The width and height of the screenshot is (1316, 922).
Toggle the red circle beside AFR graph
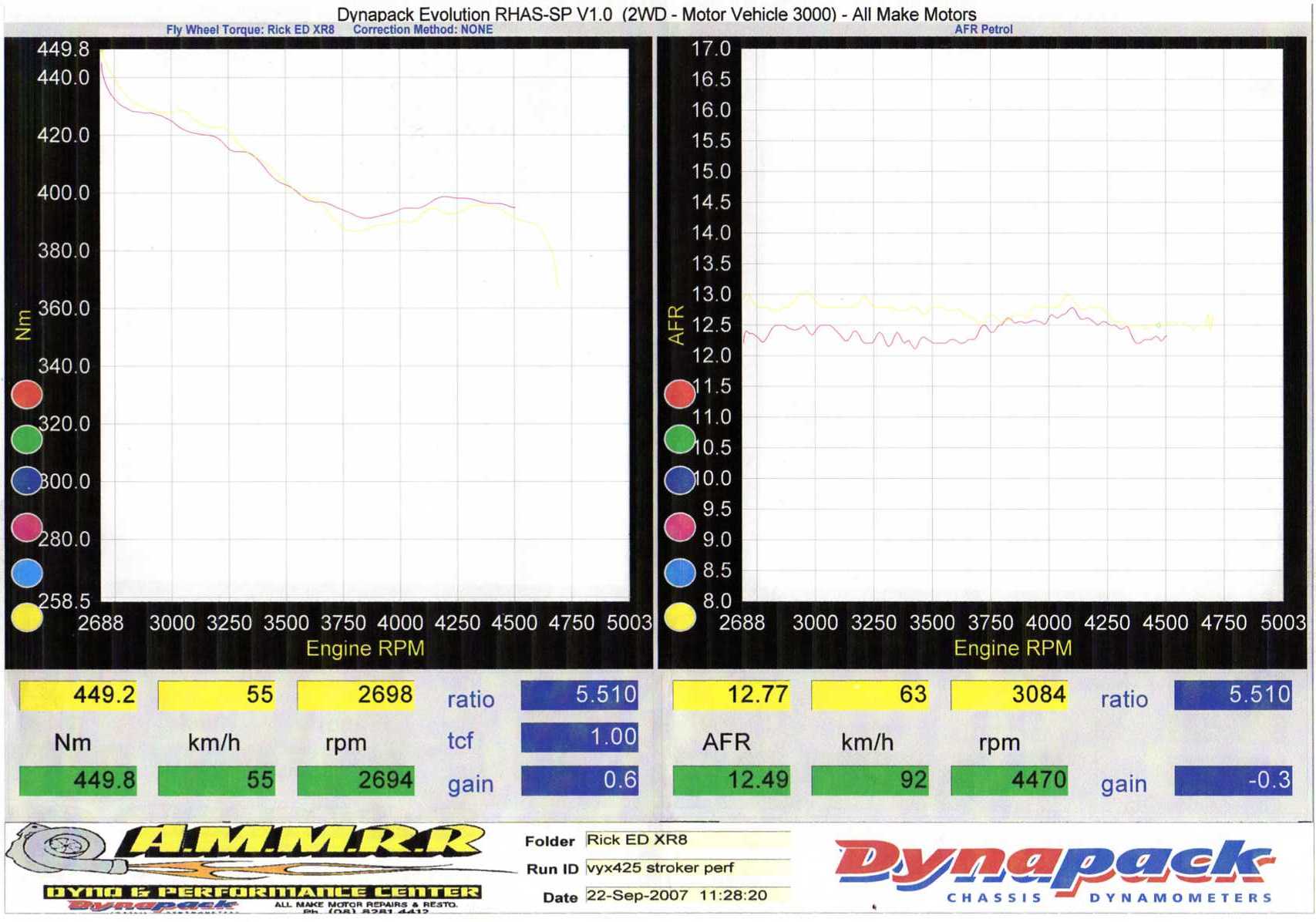pyautogui.click(x=679, y=393)
